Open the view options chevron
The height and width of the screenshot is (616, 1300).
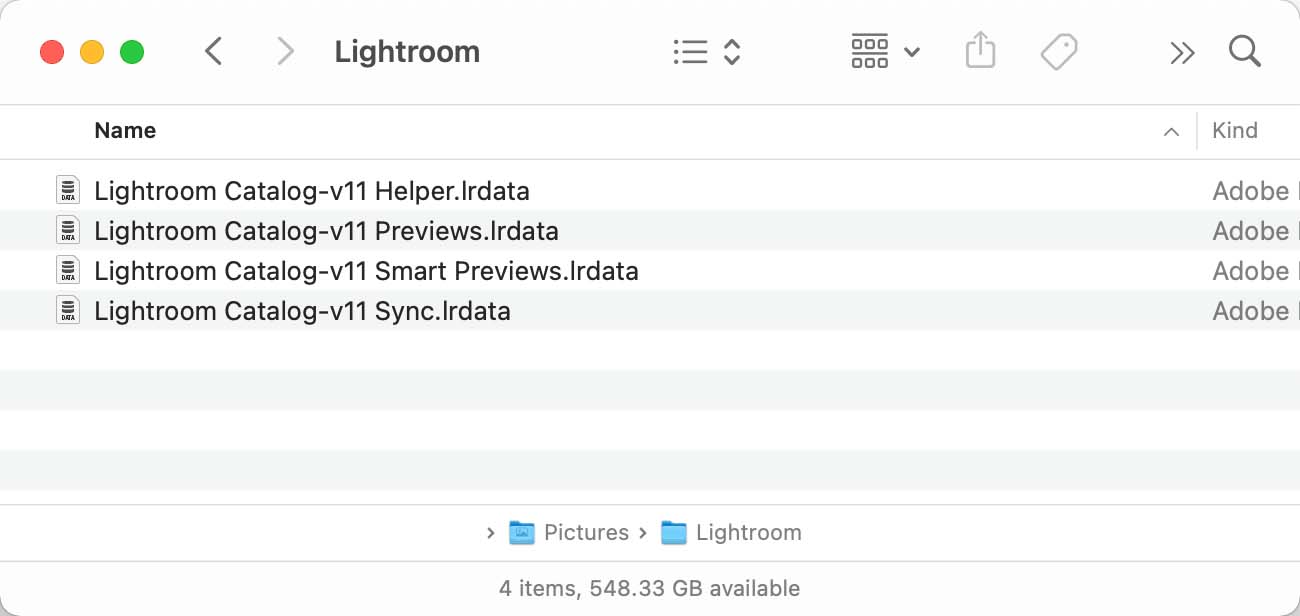coord(731,51)
